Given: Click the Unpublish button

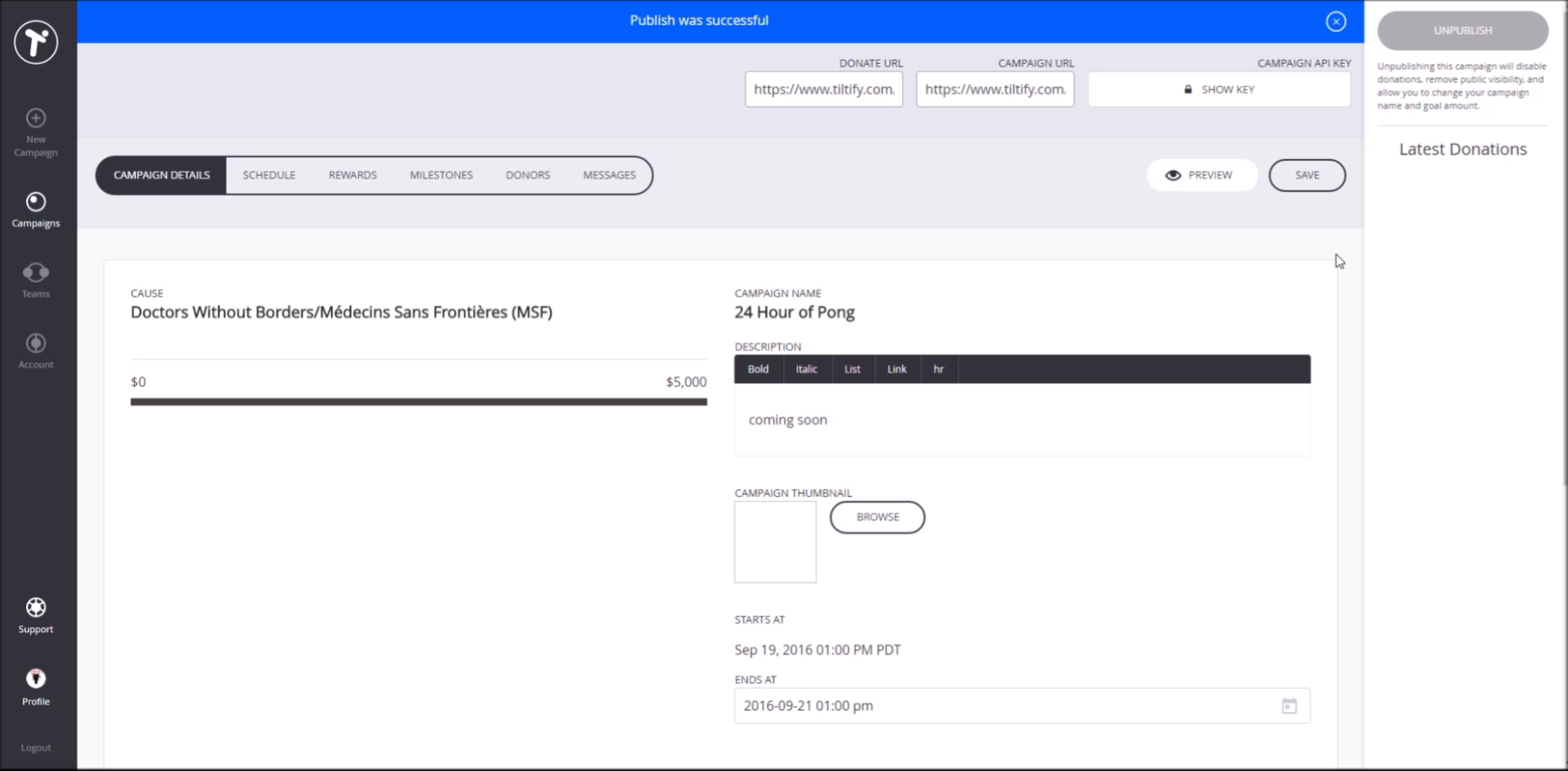Looking at the screenshot, I should pos(1463,30).
